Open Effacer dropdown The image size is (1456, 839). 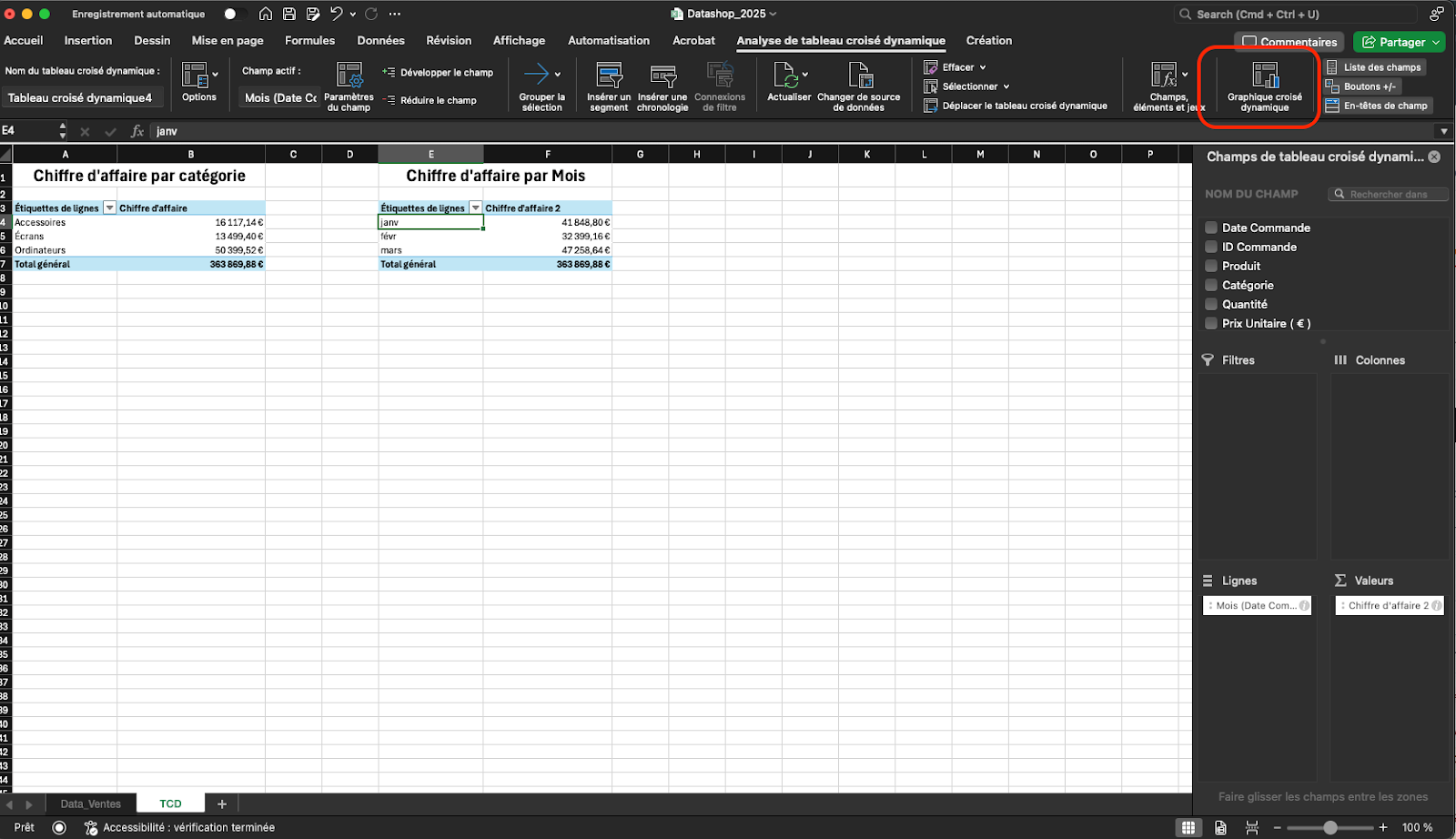tap(955, 67)
